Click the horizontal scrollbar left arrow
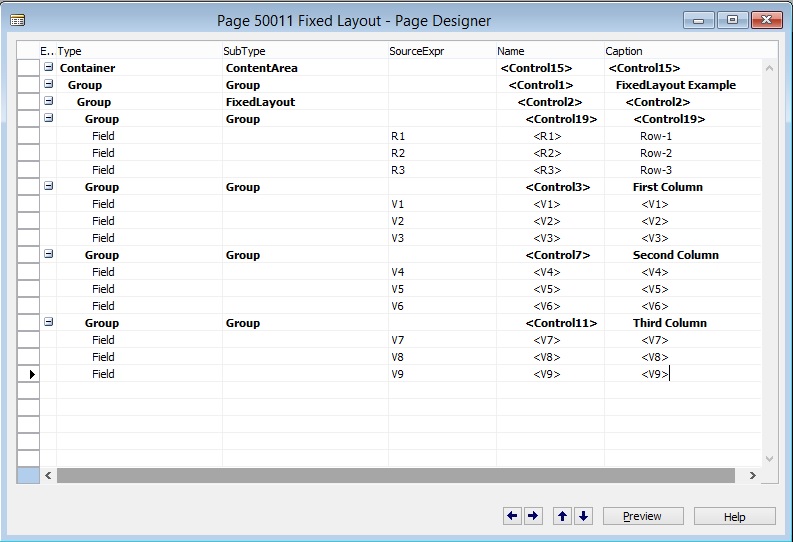 48,475
